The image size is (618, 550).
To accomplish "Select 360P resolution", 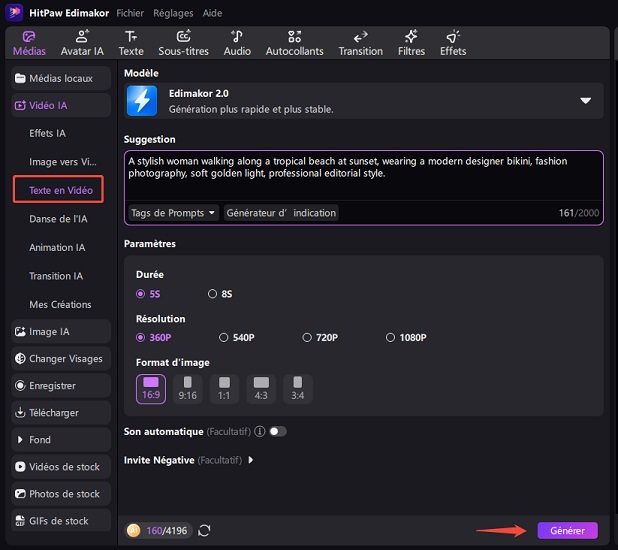I will click(x=154, y=338).
